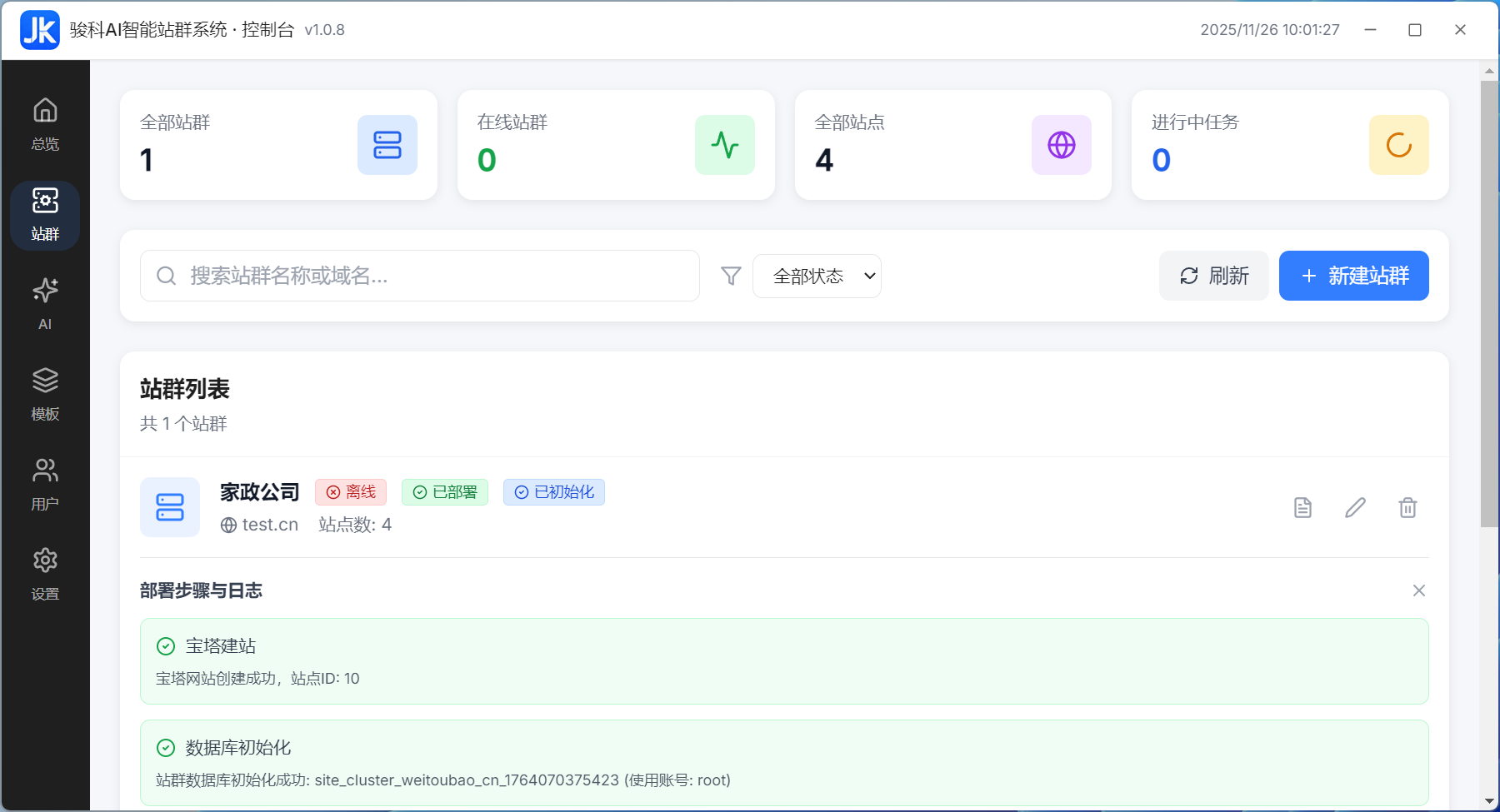Expand the 全部状态 status dropdown
The height and width of the screenshot is (812, 1500).
pos(817,276)
